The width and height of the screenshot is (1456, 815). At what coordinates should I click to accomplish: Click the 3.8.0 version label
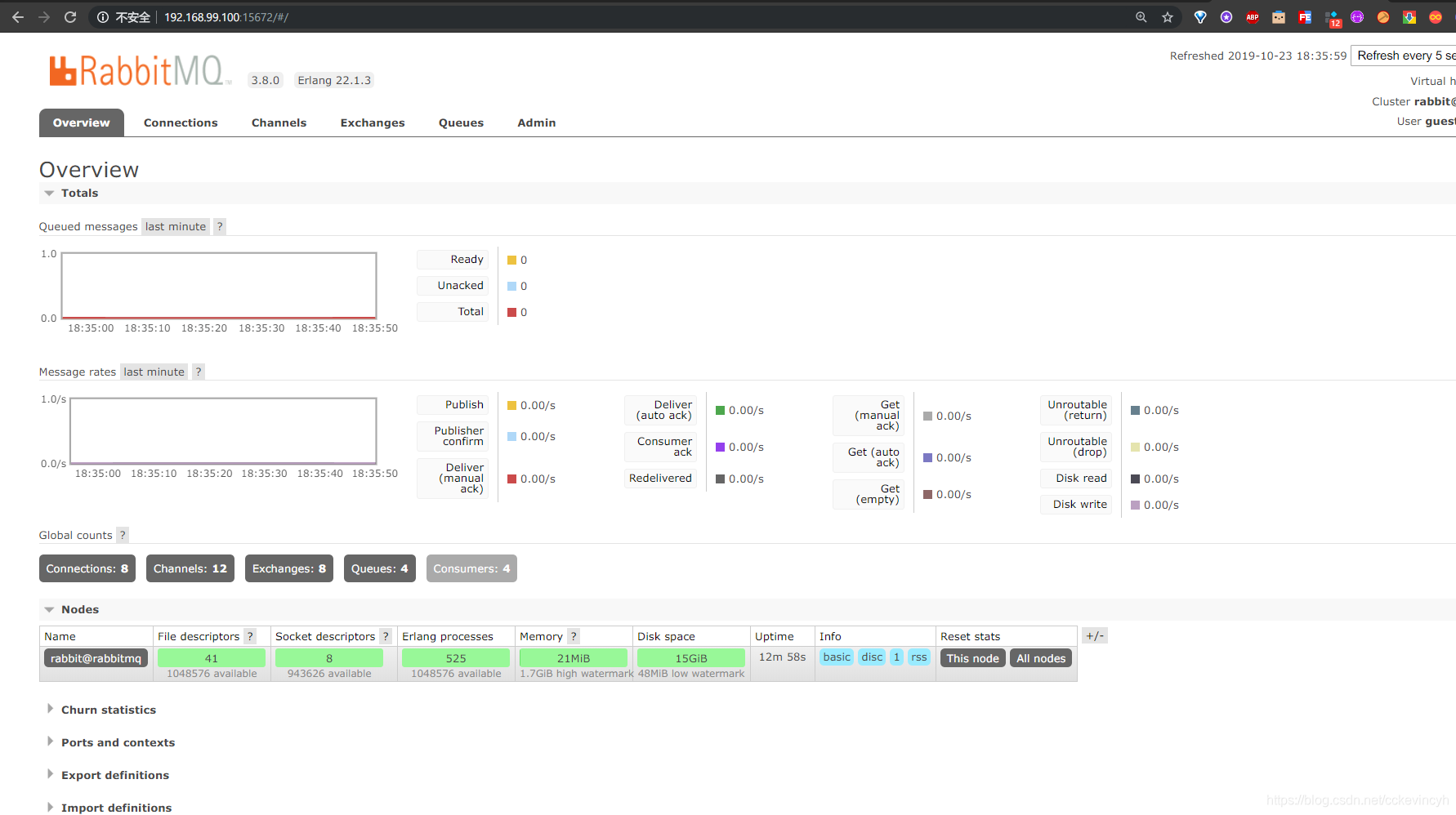click(266, 80)
